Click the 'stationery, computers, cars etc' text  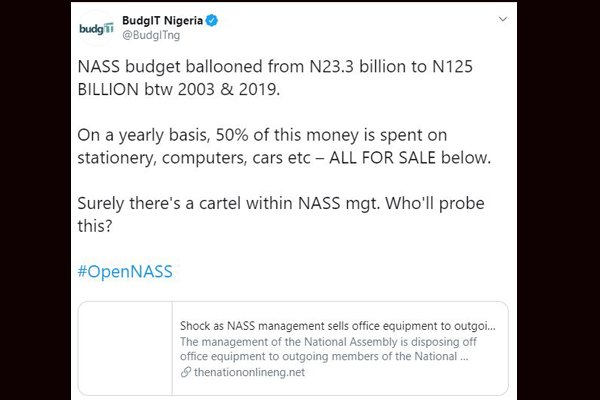tap(194, 158)
